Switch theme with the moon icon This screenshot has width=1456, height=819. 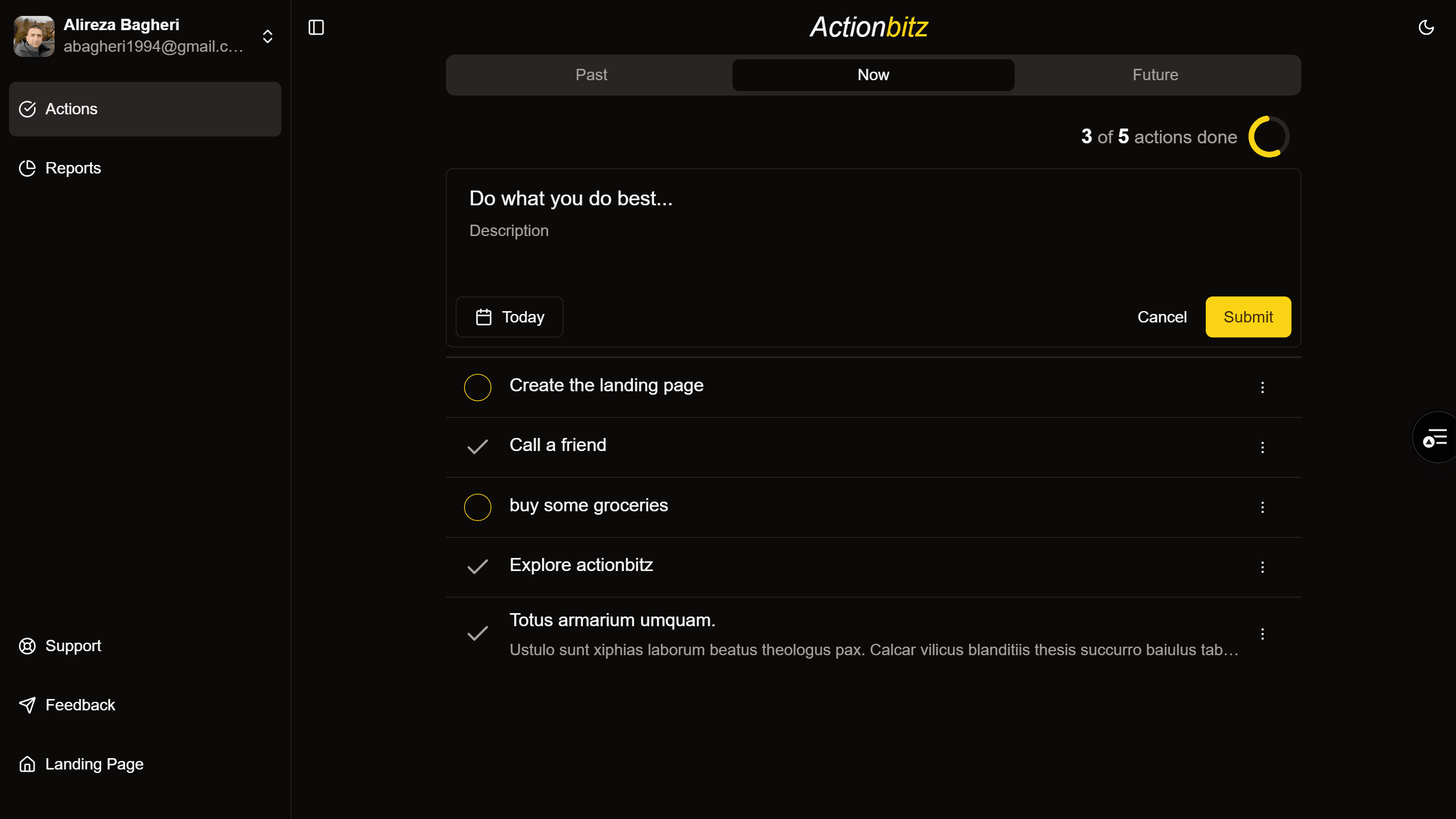pos(1426,27)
